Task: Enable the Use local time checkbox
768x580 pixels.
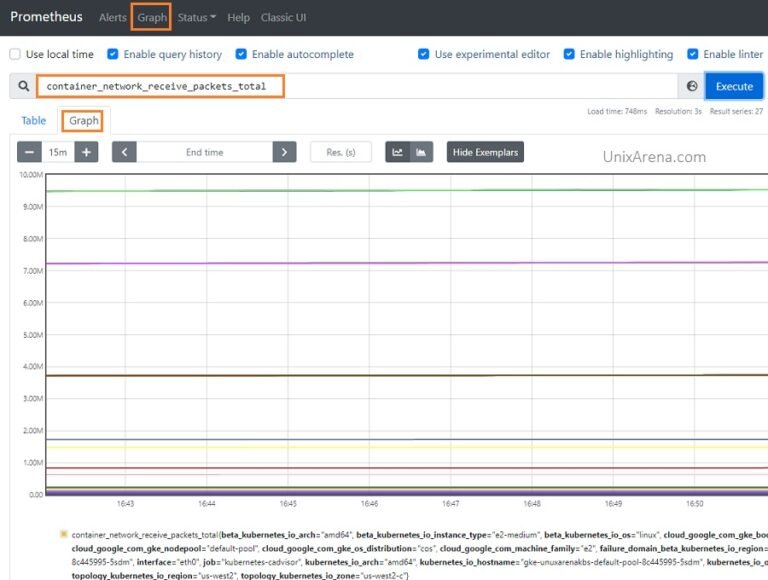Action: coord(15,55)
